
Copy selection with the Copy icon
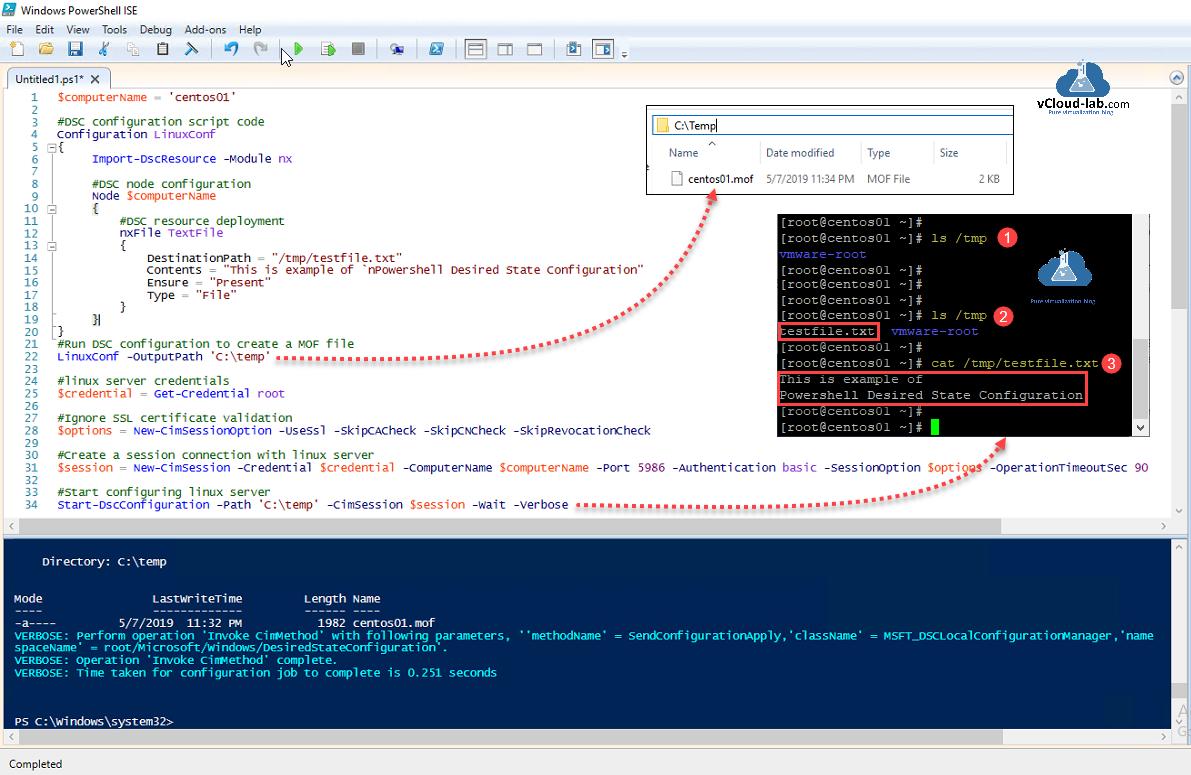click(x=133, y=49)
